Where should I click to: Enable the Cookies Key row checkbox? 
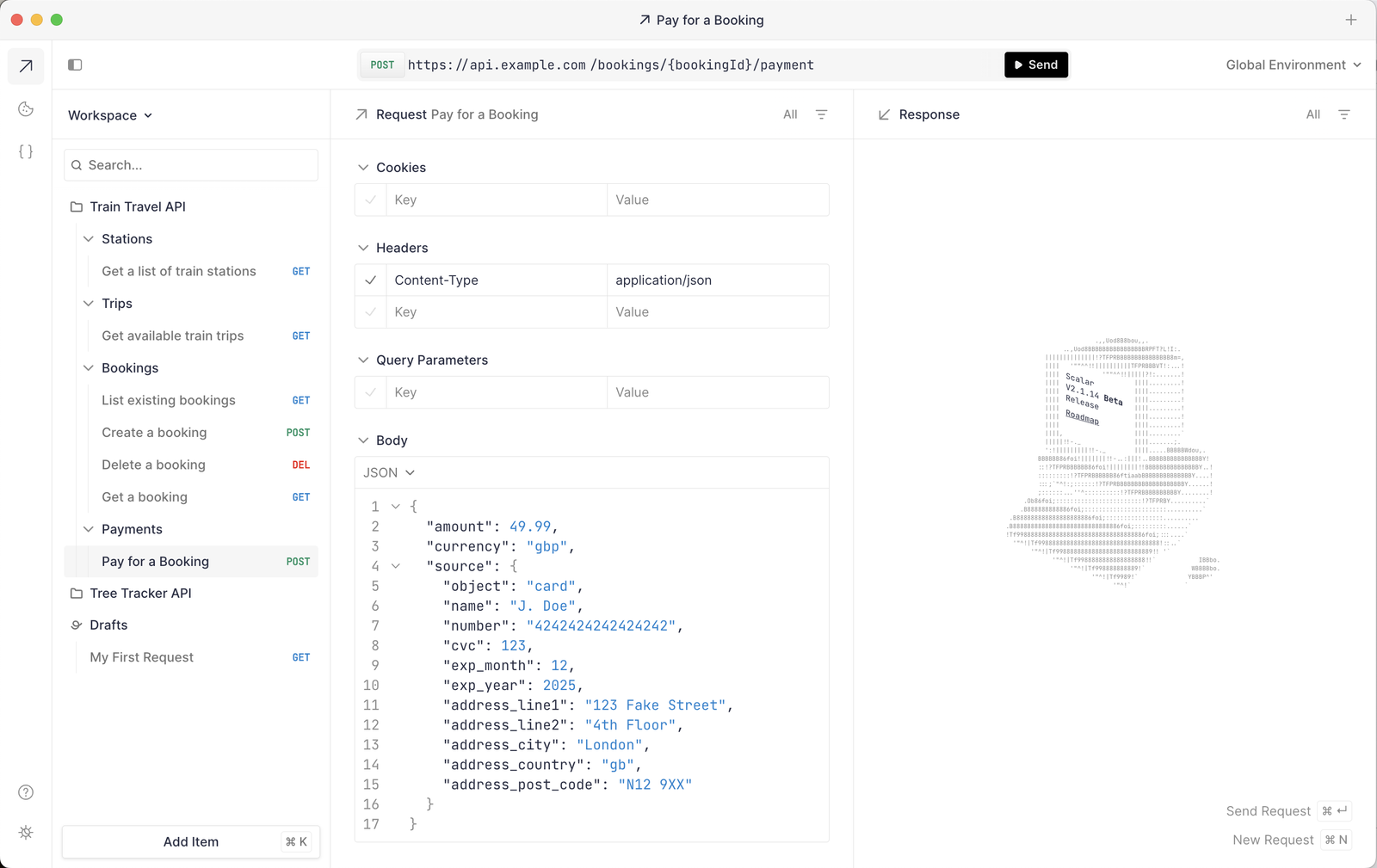point(370,199)
